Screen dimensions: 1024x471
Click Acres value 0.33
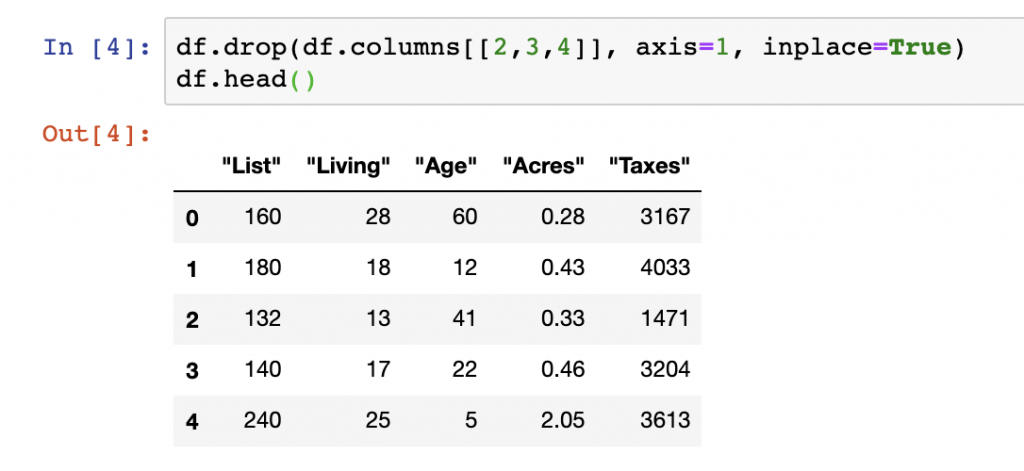[x=563, y=318]
